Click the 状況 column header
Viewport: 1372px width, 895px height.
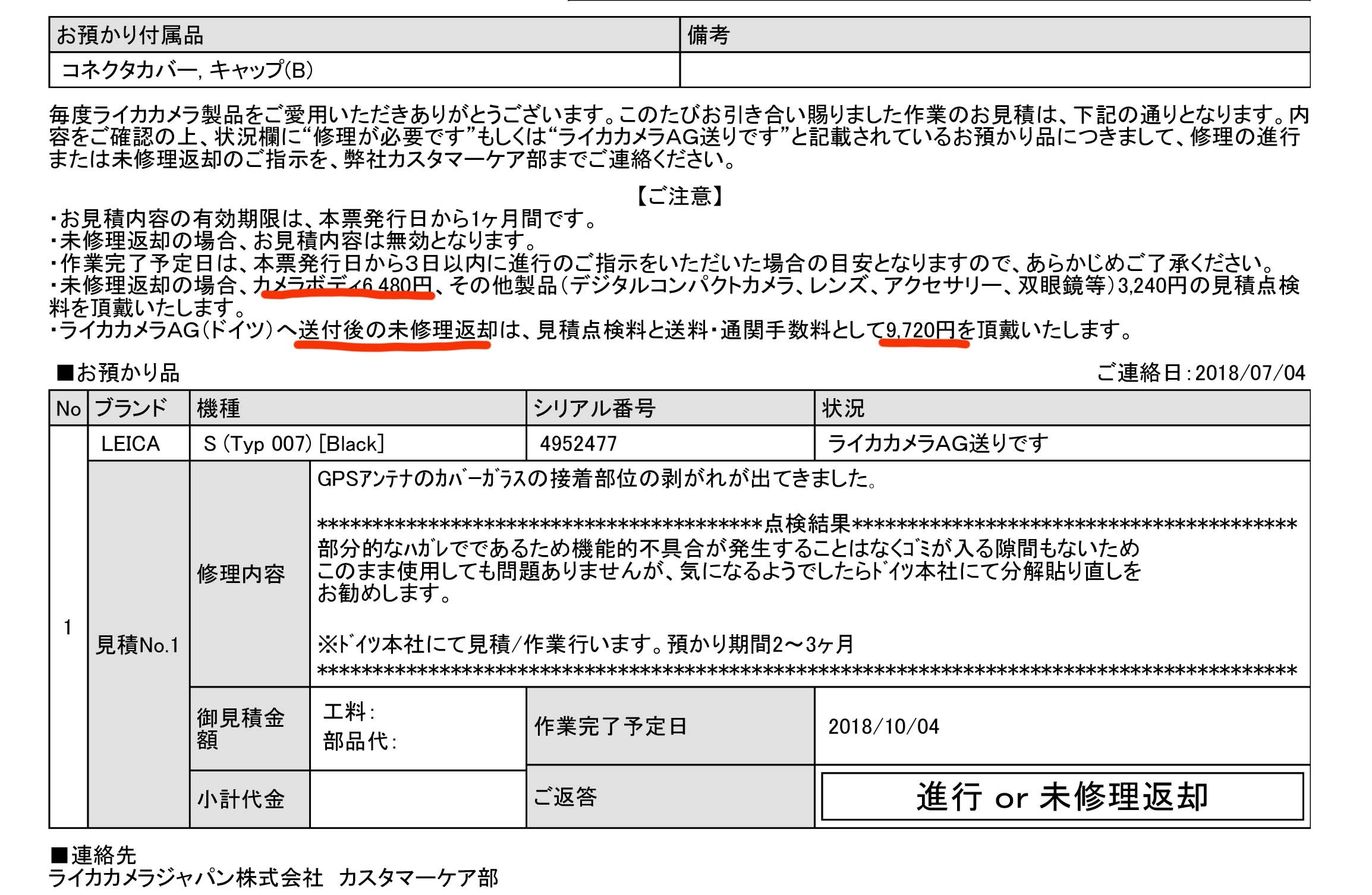point(1062,408)
